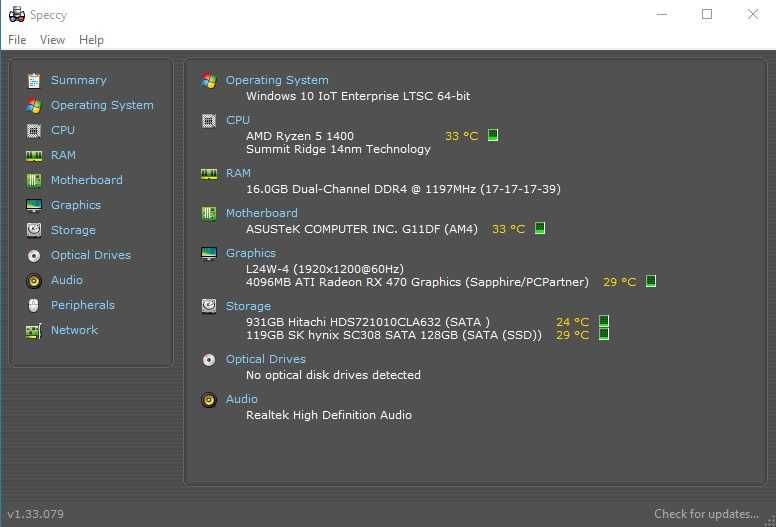Viewport: 776px width, 527px height.
Task: Click the CPU temperature green indicator
Action: coord(493,135)
